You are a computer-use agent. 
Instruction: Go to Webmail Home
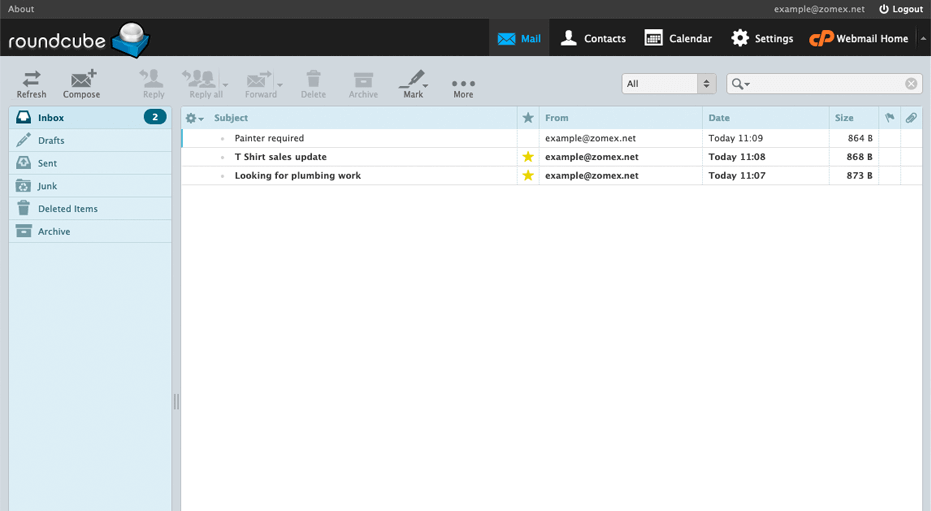[x=859, y=39]
